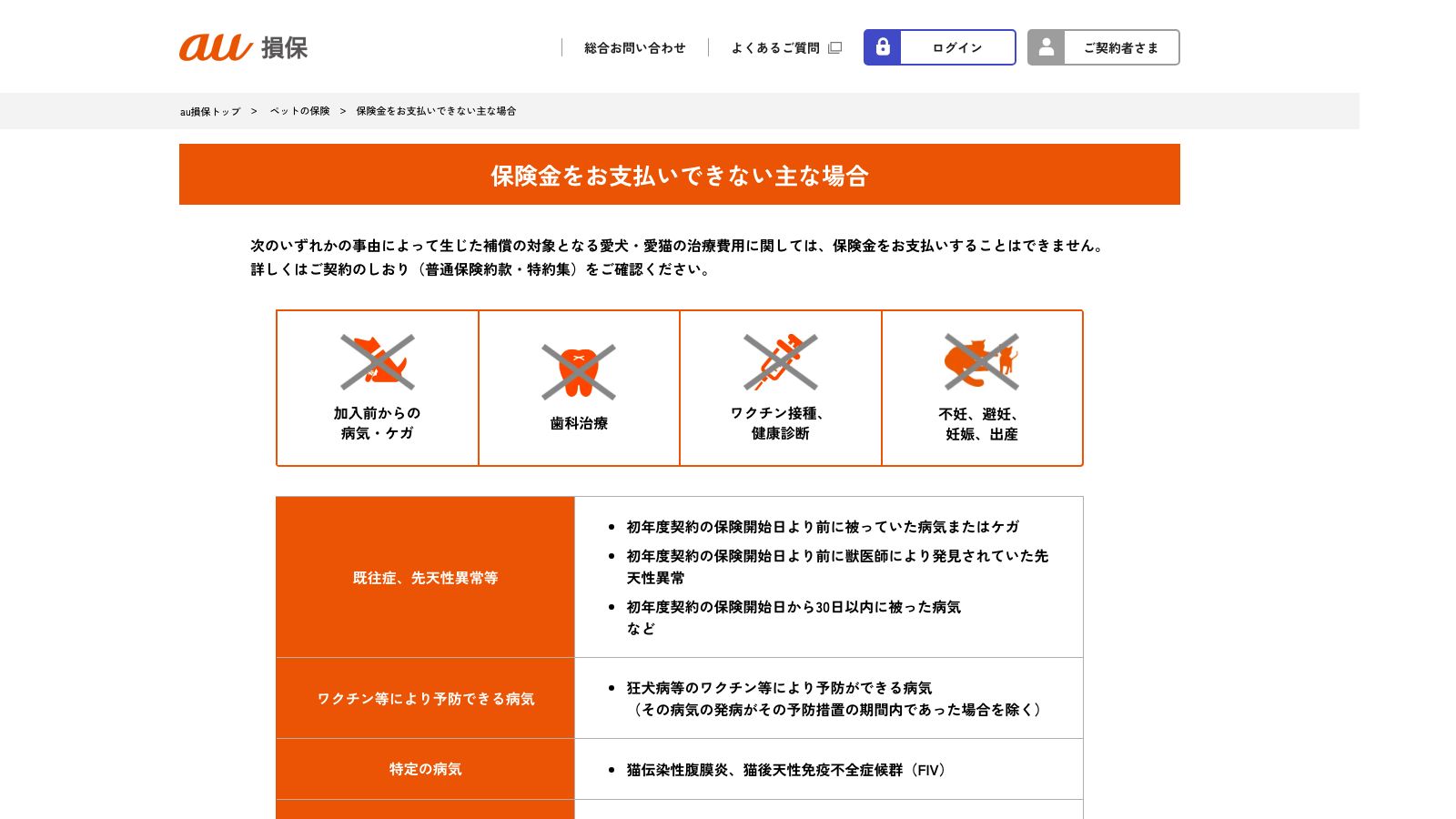Viewport: 1456px width, 819px height.
Task: Click bullet about 保険開始日より前に被っていた病気またはケガ
Action: pyautogui.click(x=823, y=527)
